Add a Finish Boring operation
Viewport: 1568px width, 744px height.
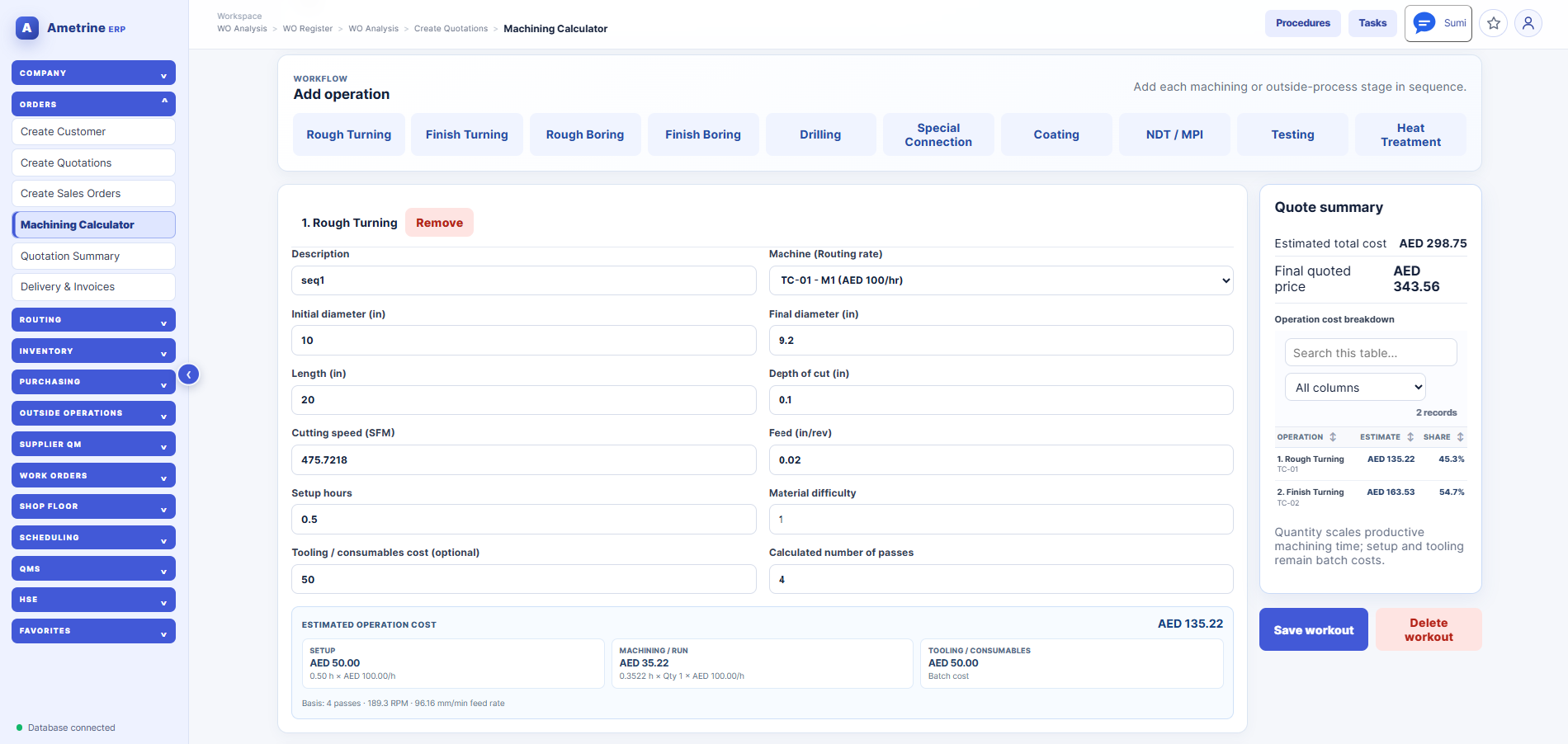pyautogui.click(x=703, y=134)
